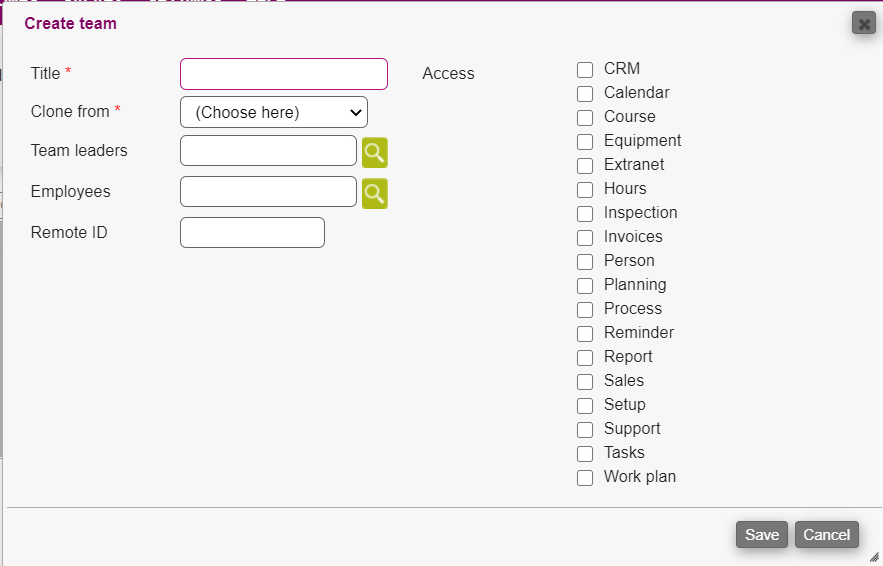This screenshot has height=566, width=883.
Task: Click the Save button
Action: tap(762, 535)
